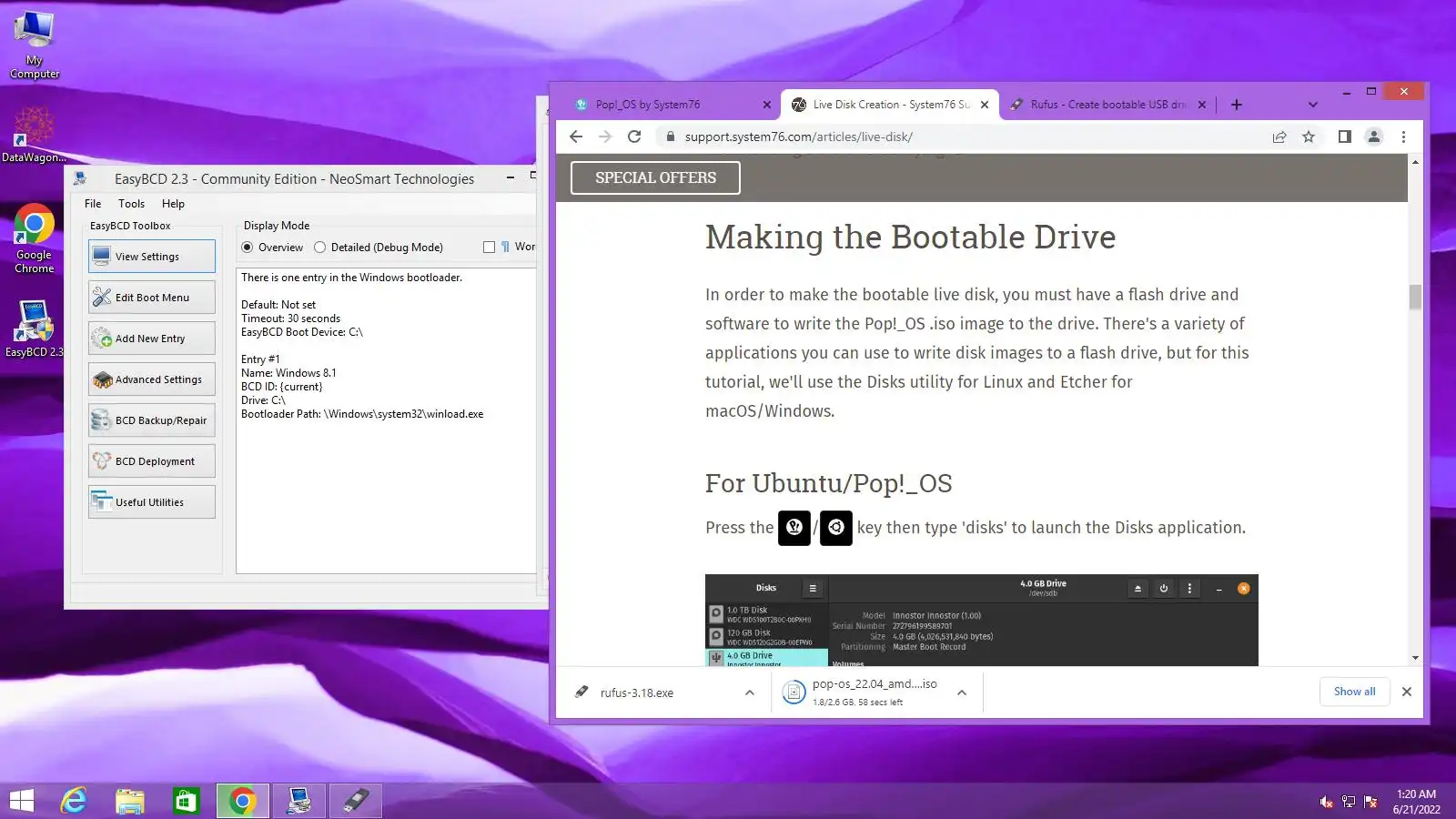
Task: Click View Settings in EasyBCD Toolbox
Action: coord(152,257)
